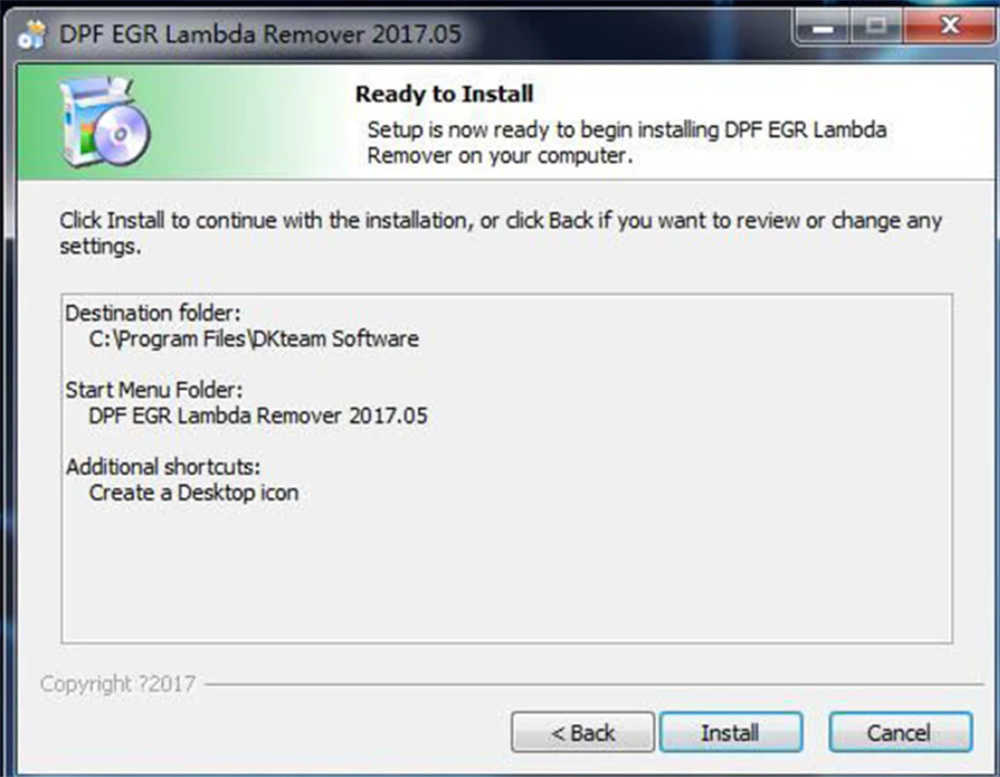
Task: Close the installer with the red X
Action: pyautogui.click(x=948, y=27)
